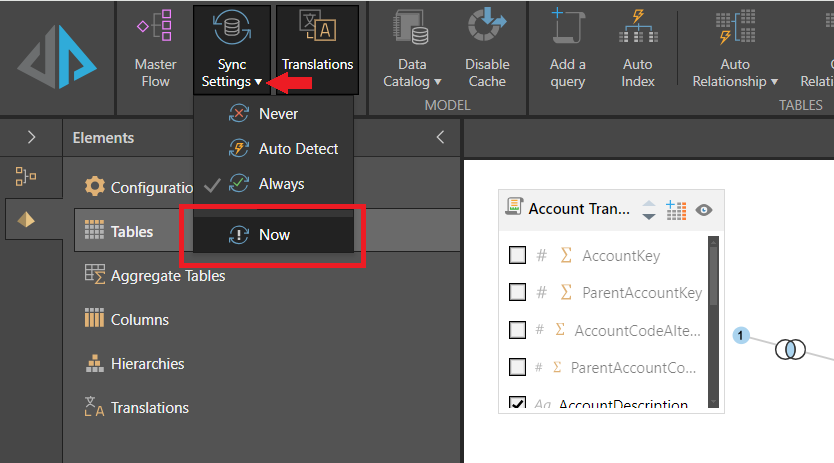Select Now from the sync menu
834x463 pixels.
pos(273,234)
